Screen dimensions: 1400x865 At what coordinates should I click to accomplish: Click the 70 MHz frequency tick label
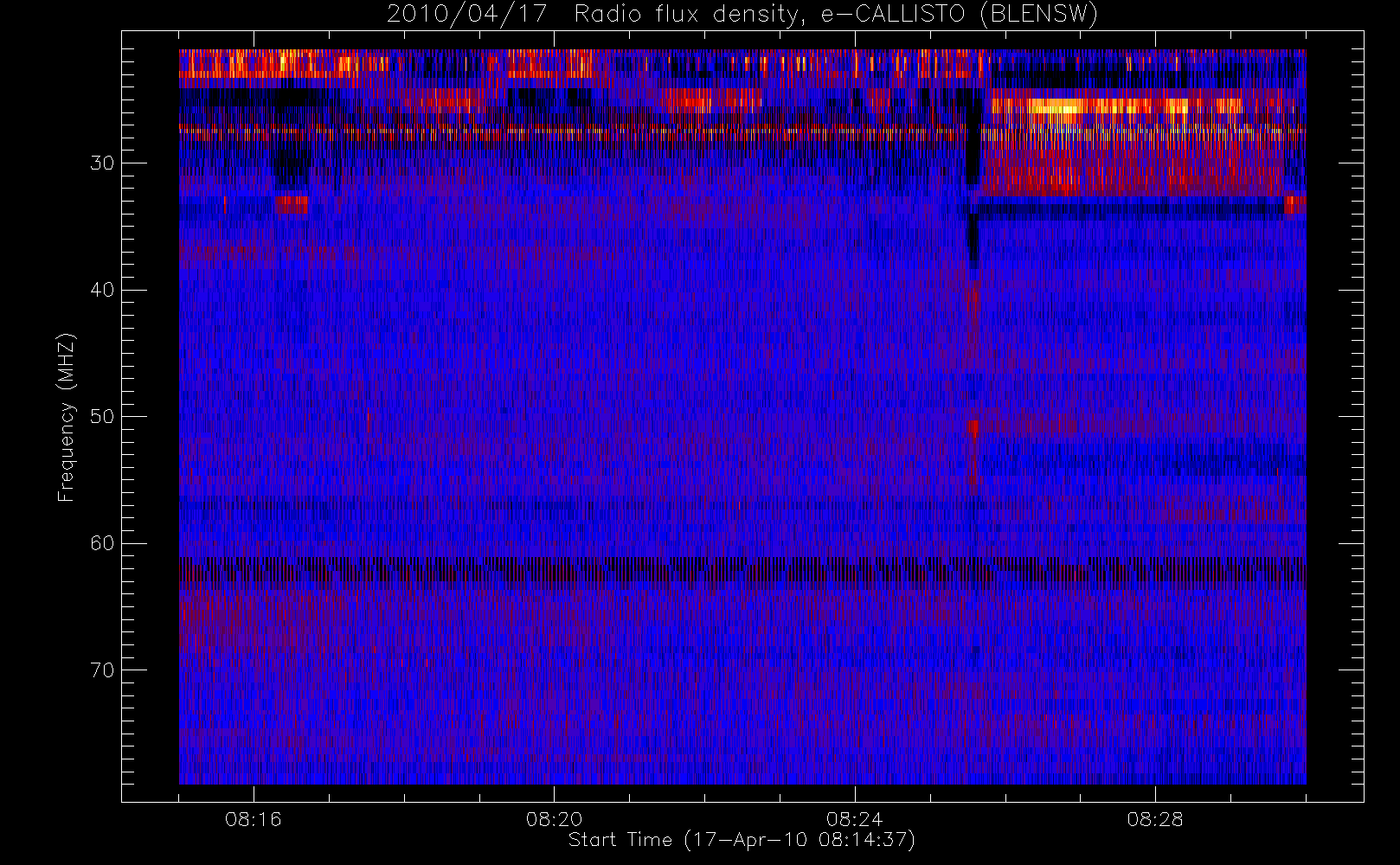102,670
